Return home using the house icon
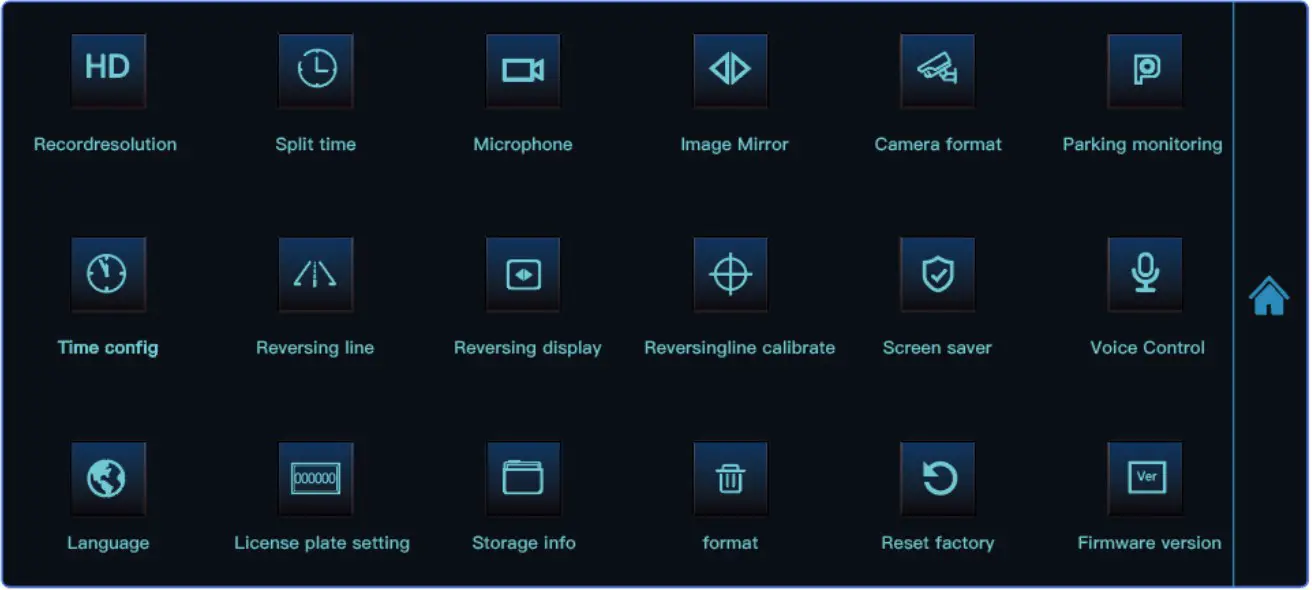The height and width of the screenshot is (590, 1312). click(1271, 296)
